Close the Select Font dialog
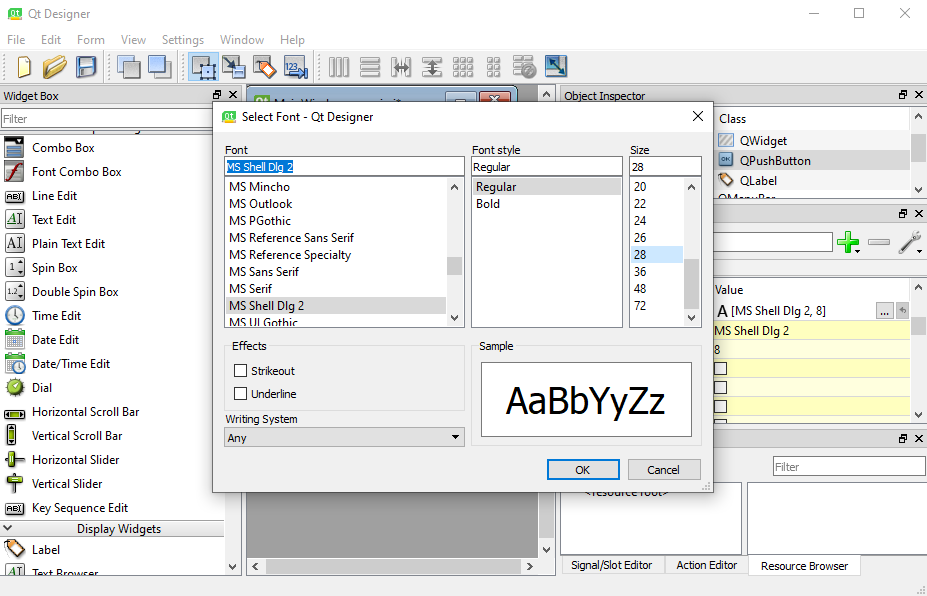927x596 pixels. (698, 116)
